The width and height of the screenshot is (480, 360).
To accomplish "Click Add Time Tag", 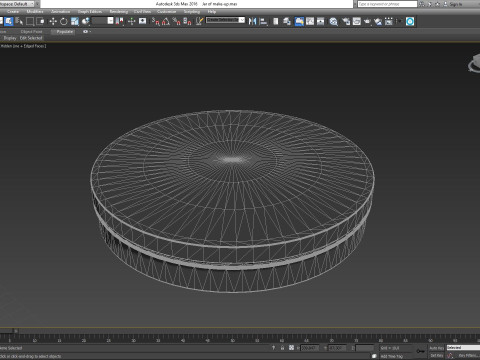I will pyautogui.click(x=392, y=356).
